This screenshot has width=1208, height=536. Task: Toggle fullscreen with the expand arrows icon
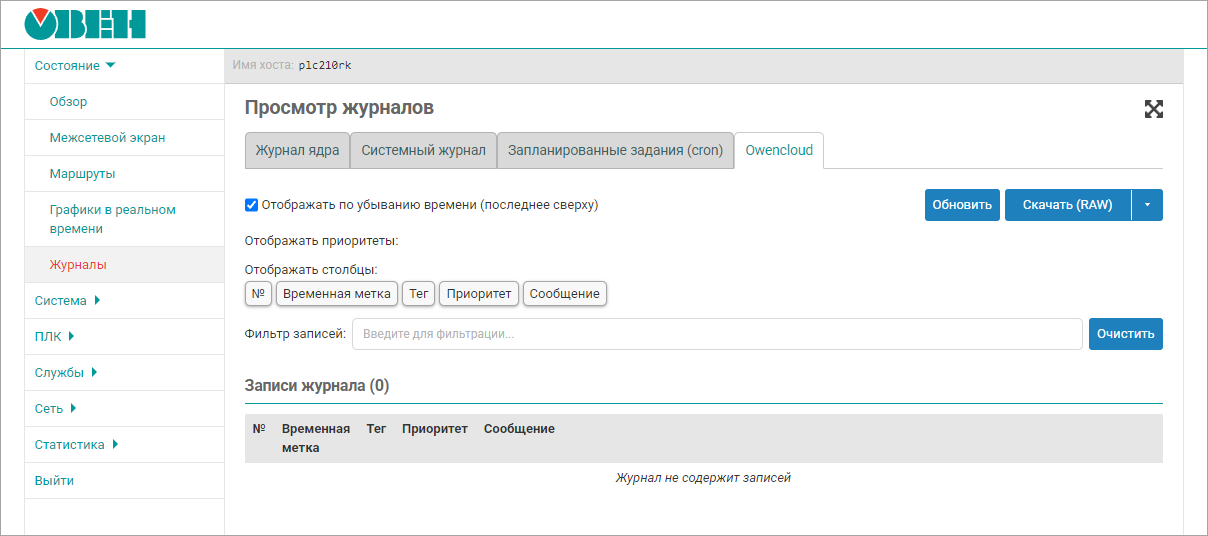pos(1153,110)
